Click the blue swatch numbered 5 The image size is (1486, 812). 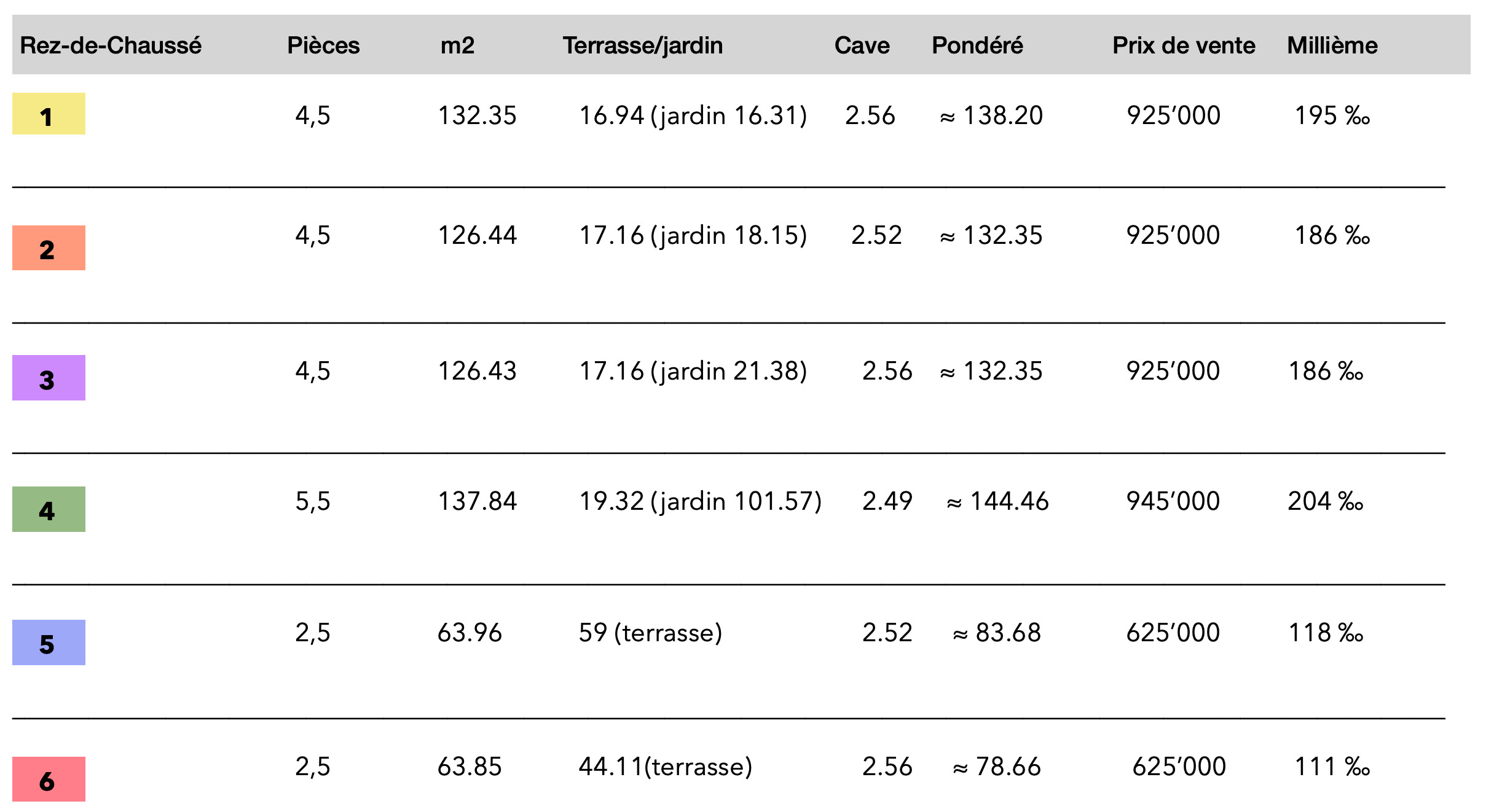point(49,643)
